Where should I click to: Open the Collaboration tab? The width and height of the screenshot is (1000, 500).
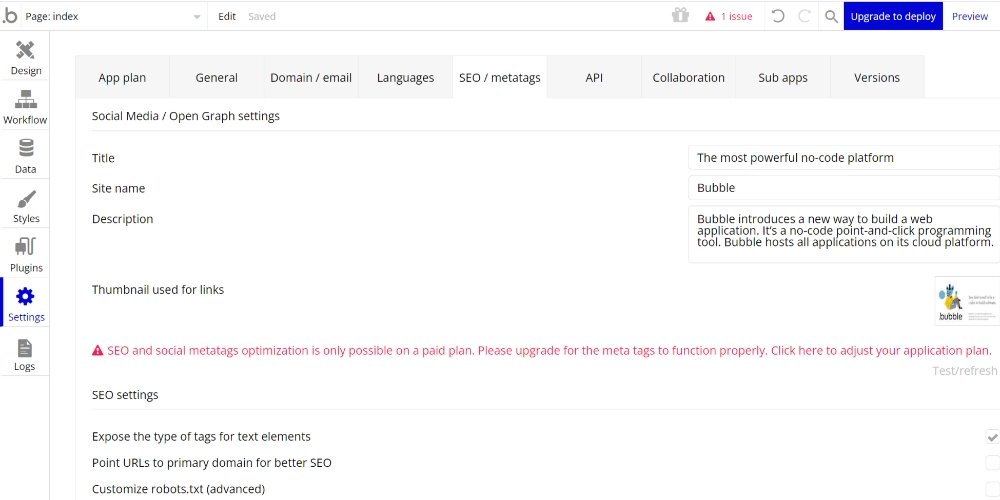tap(688, 78)
